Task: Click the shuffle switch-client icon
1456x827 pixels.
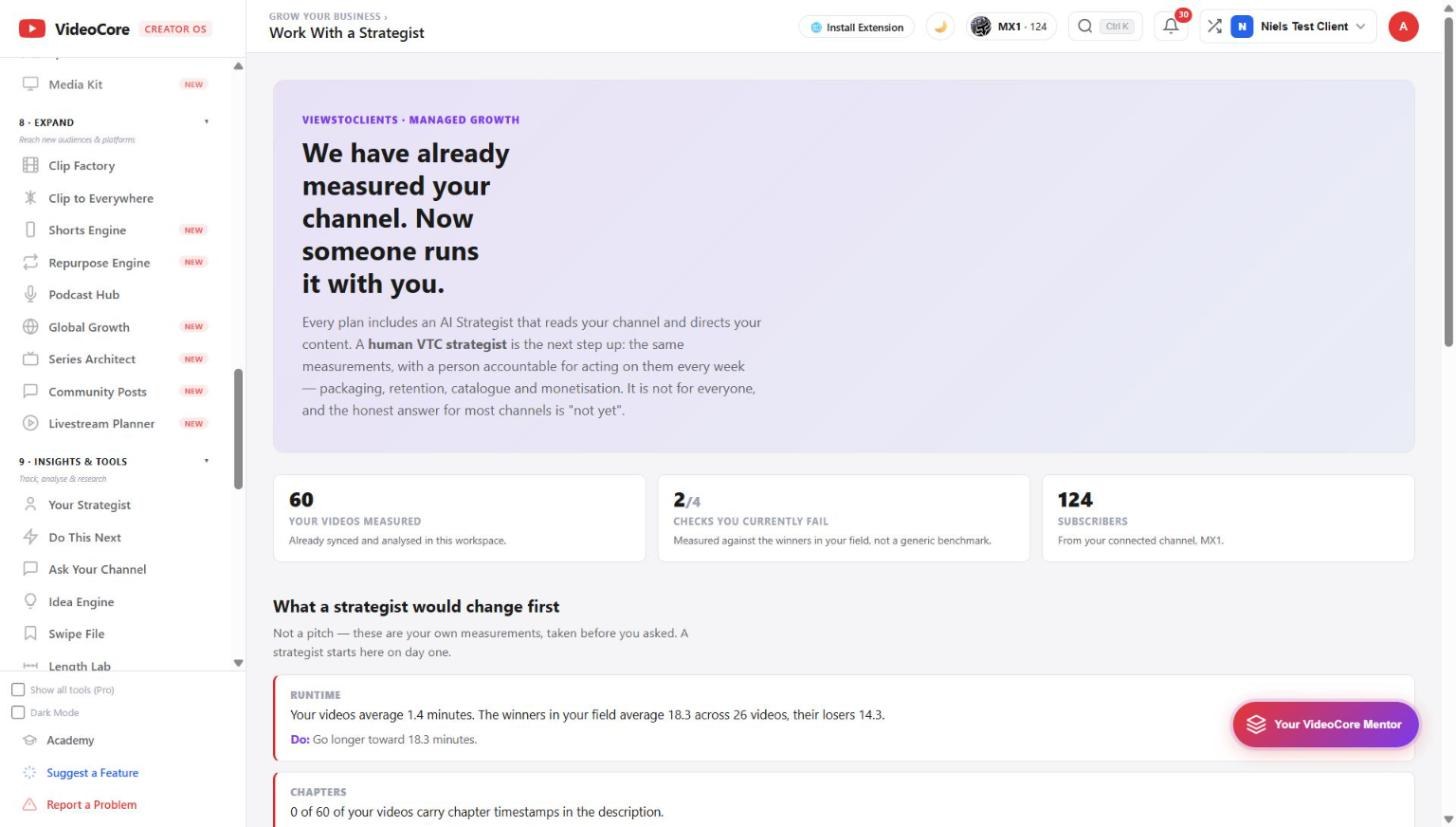Action: coord(1214,27)
